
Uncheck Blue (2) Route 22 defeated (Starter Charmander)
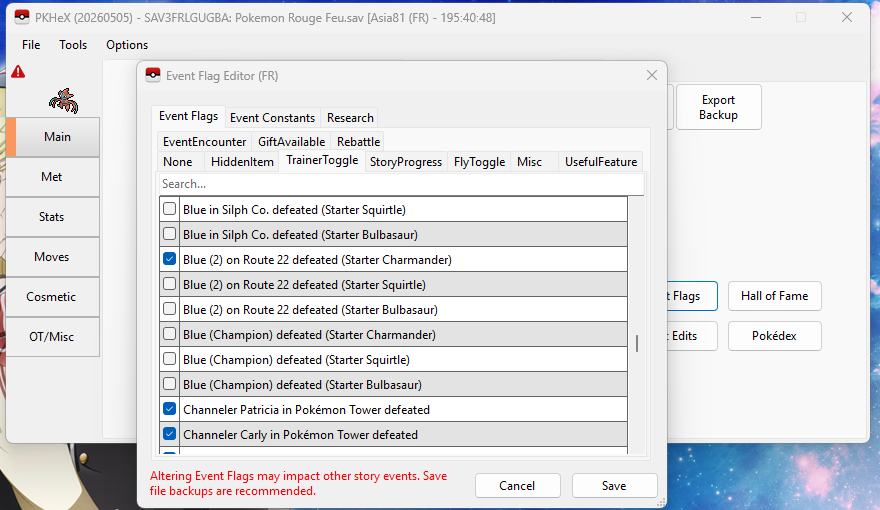point(169,259)
